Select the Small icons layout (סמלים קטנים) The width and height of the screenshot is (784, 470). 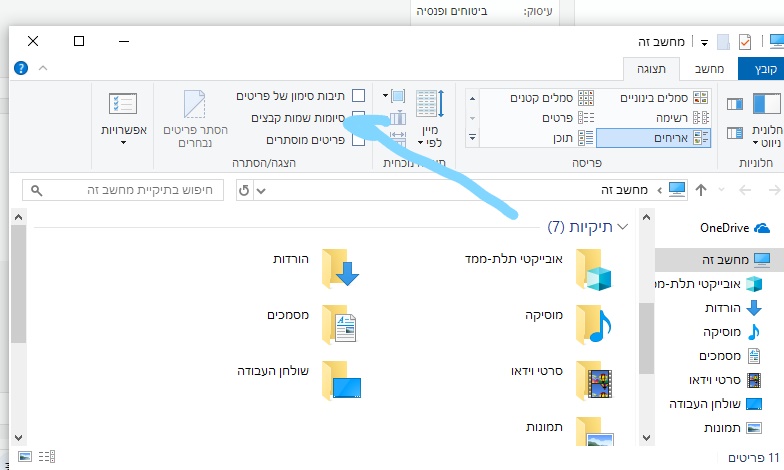coord(552,98)
